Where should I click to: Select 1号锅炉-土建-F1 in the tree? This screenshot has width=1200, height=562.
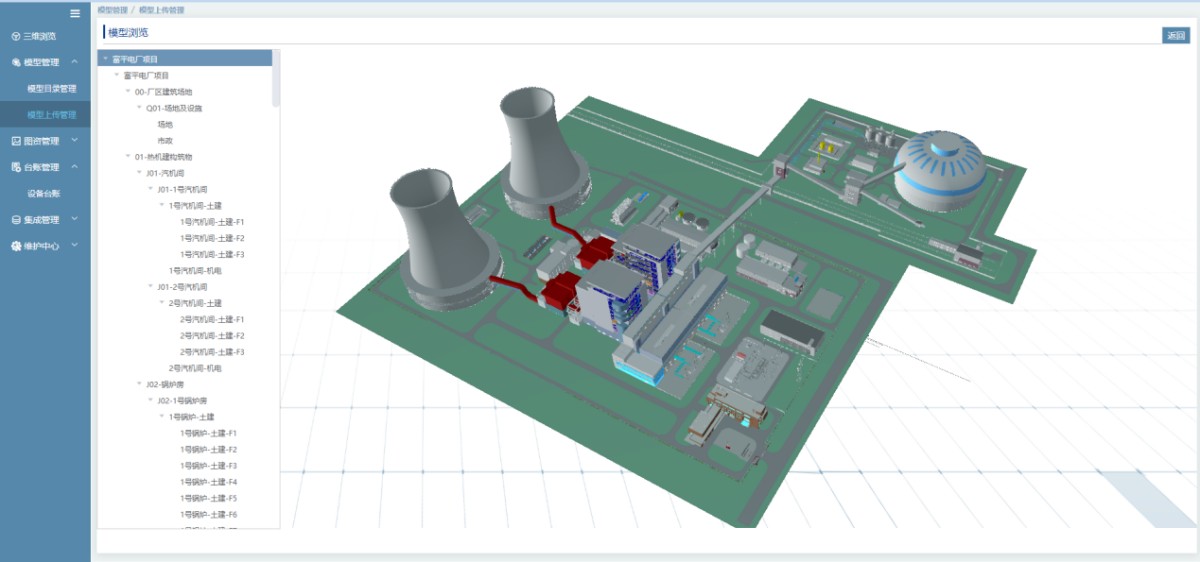[x=209, y=433]
